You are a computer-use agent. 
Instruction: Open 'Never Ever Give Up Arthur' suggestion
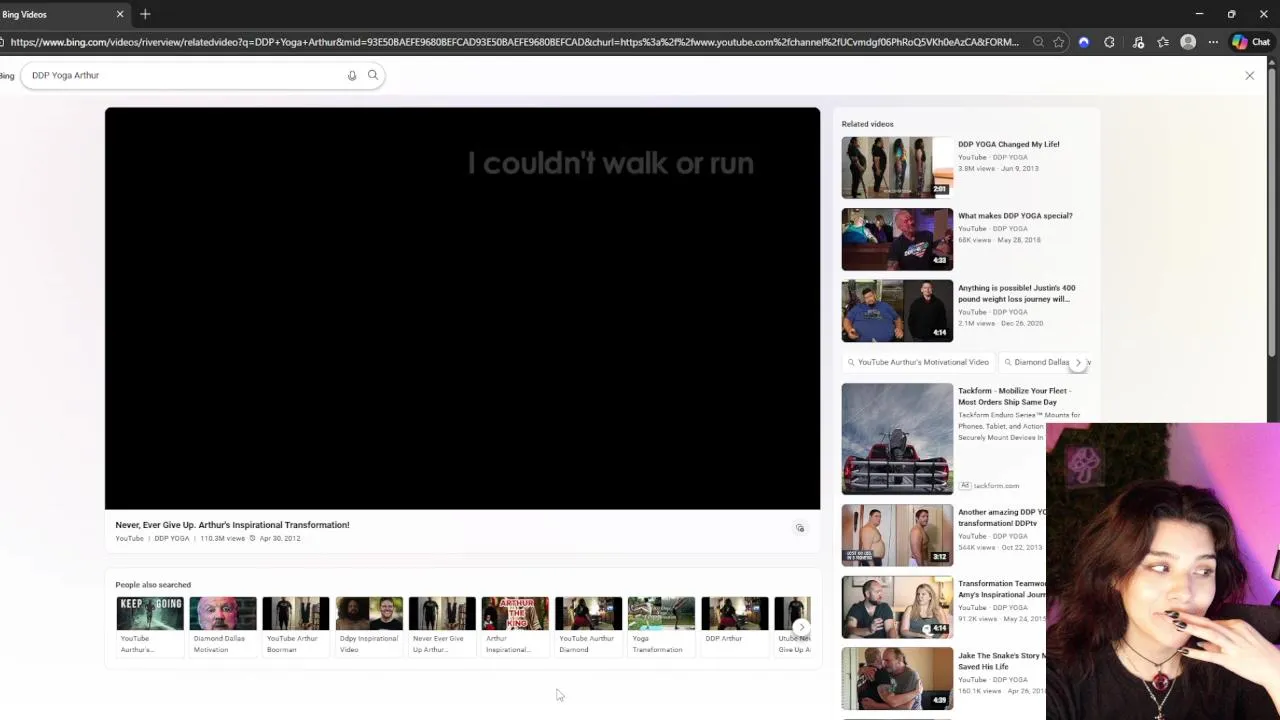point(442,626)
